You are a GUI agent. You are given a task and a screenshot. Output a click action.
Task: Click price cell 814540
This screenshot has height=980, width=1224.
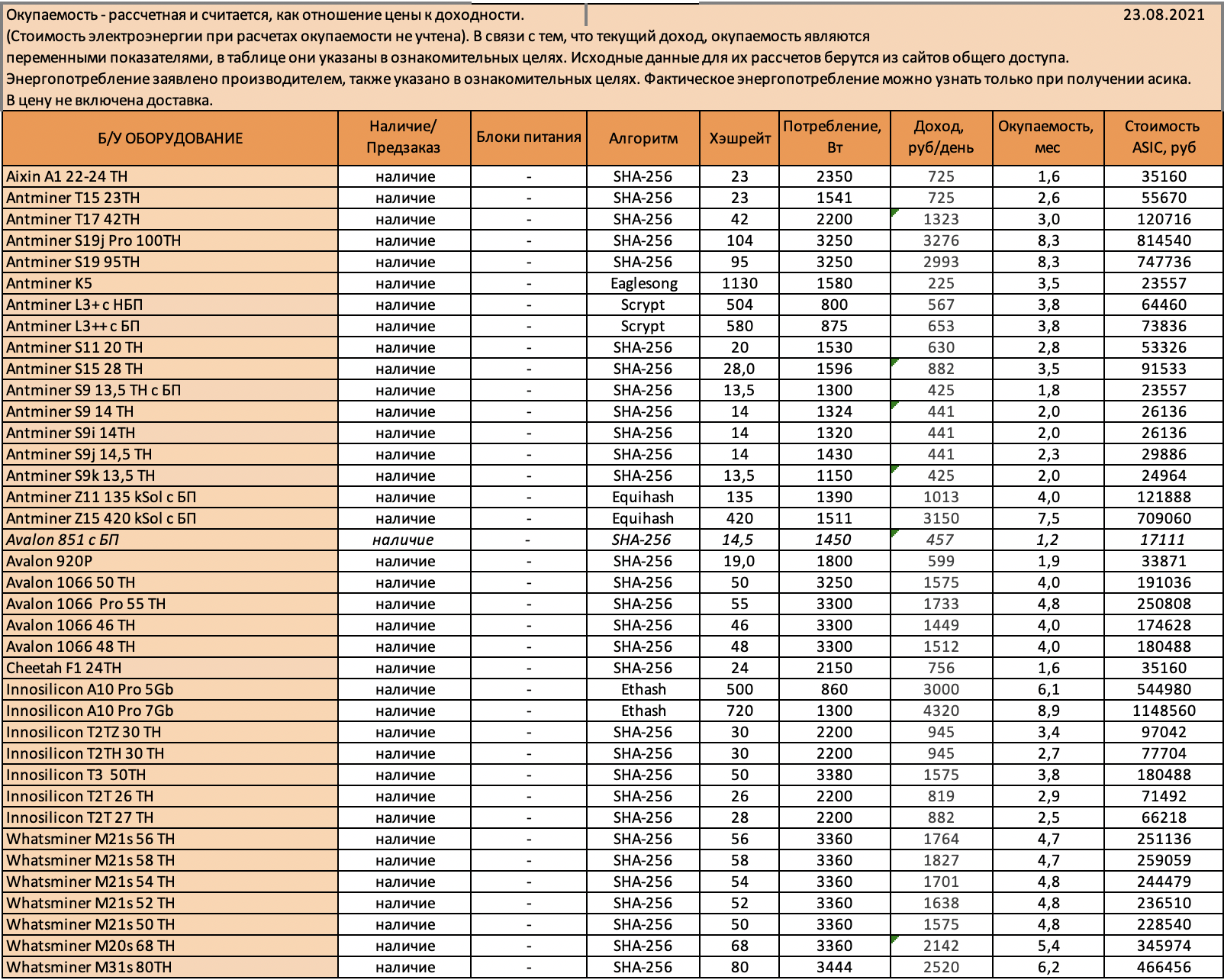(x=1163, y=240)
